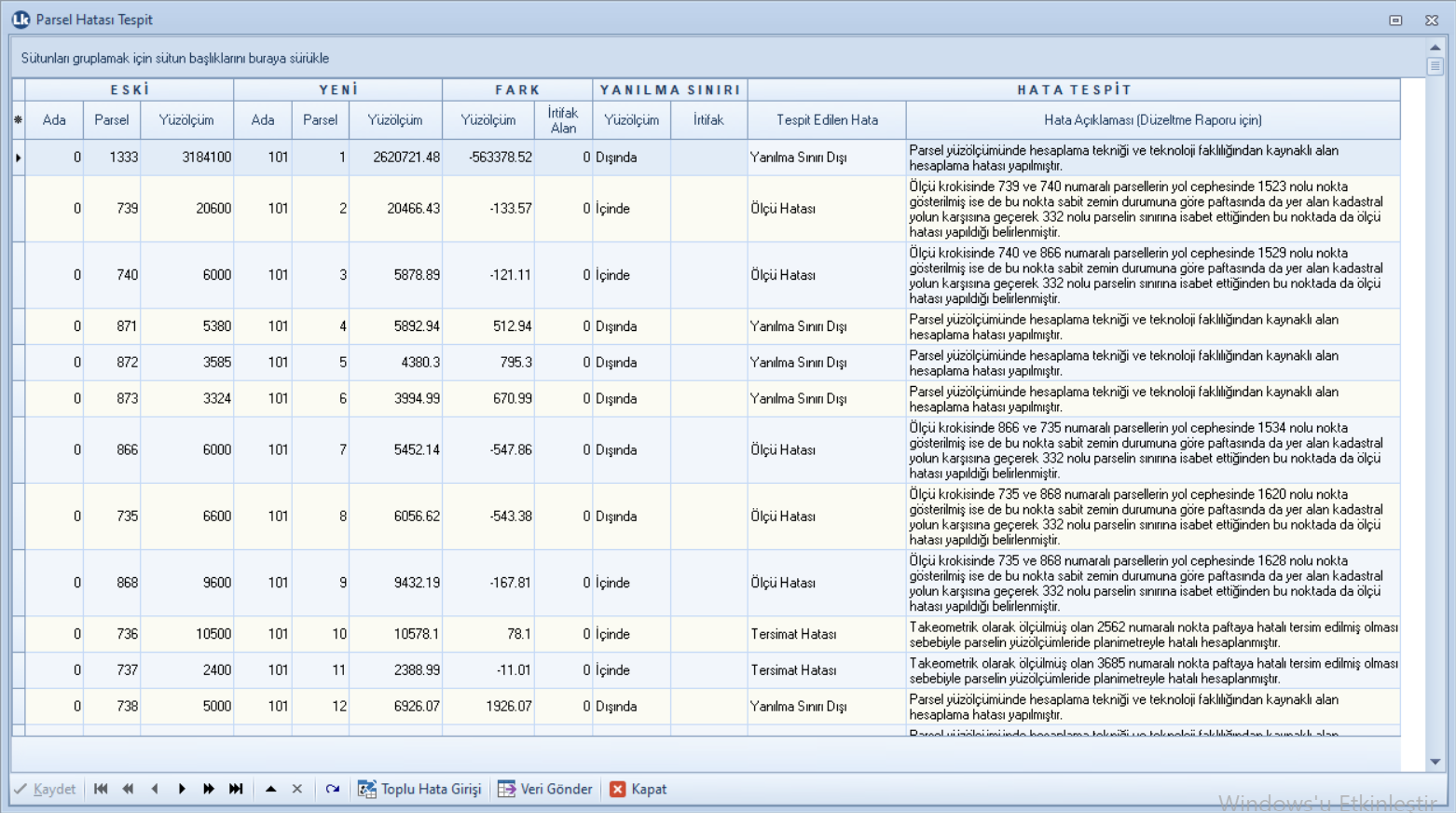
Task: Click old area 9600 cell
Action: 186,583
